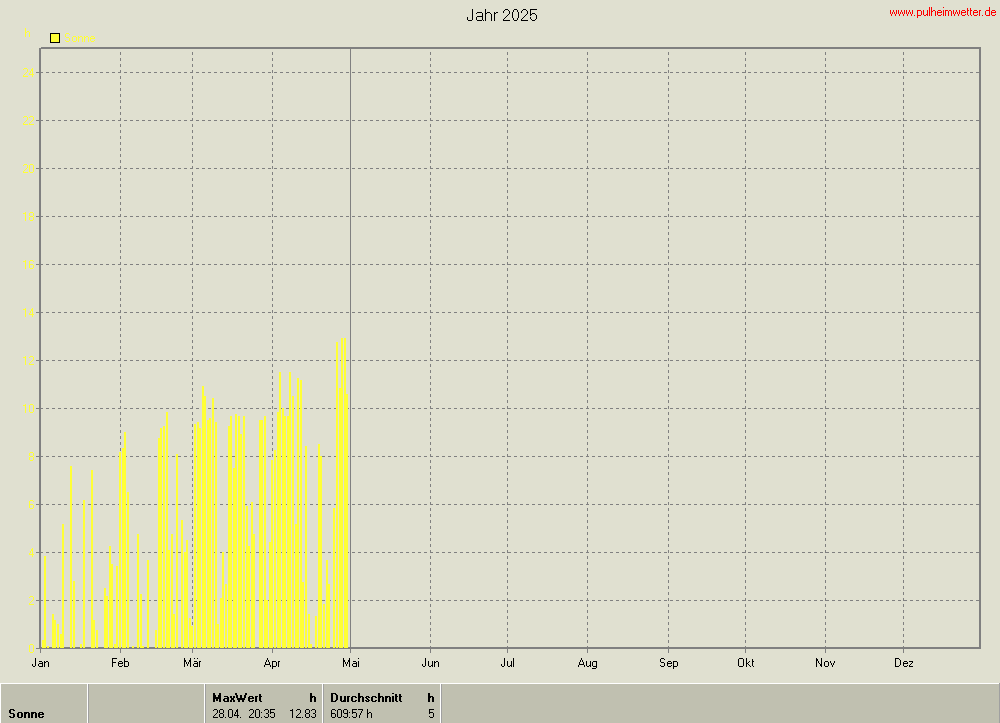1000x723 pixels.
Task: Click the 12 y-axis tick label
Action: point(28,361)
